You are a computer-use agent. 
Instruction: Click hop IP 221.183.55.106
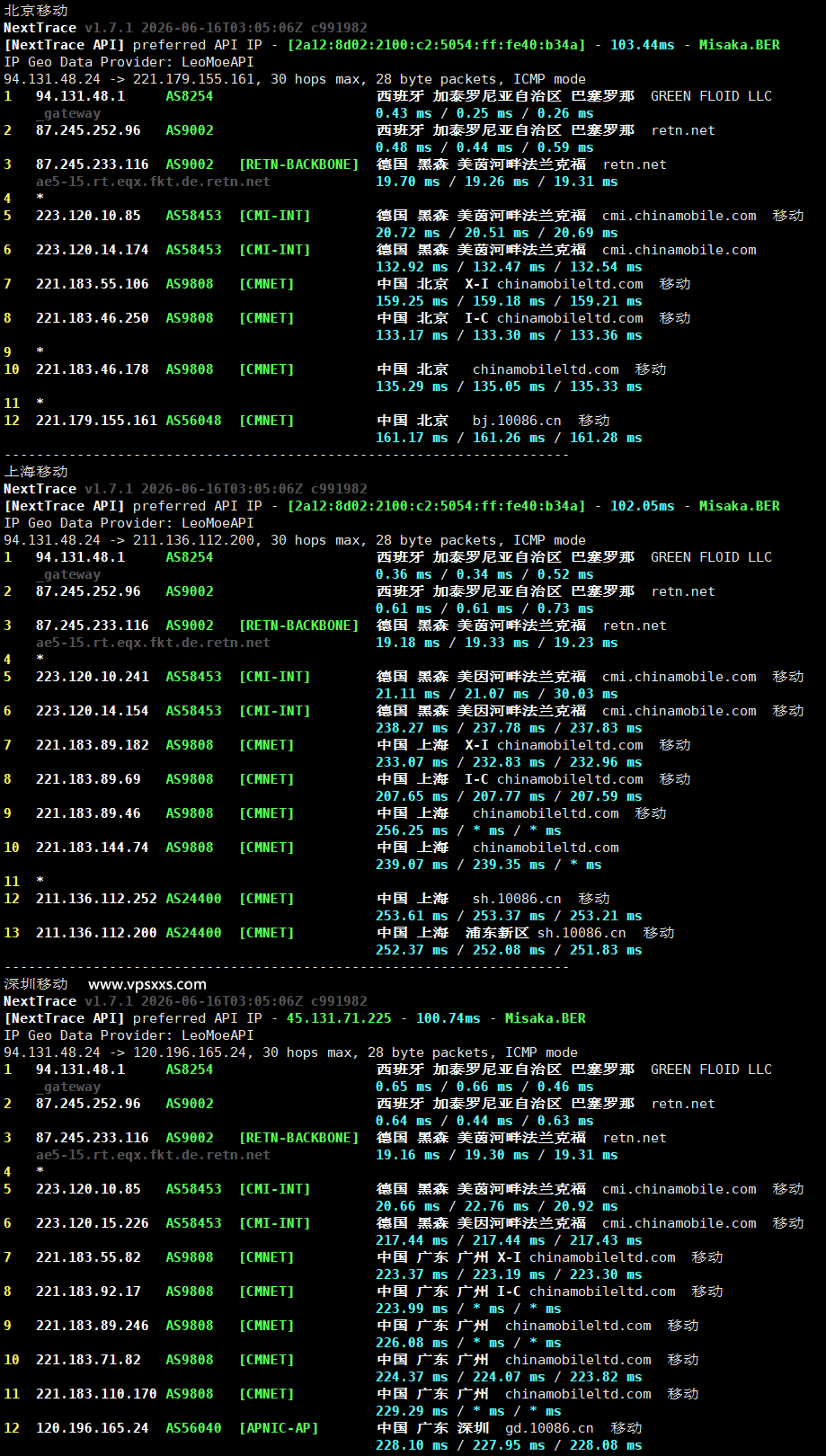pyautogui.click(x=93, y=284)
